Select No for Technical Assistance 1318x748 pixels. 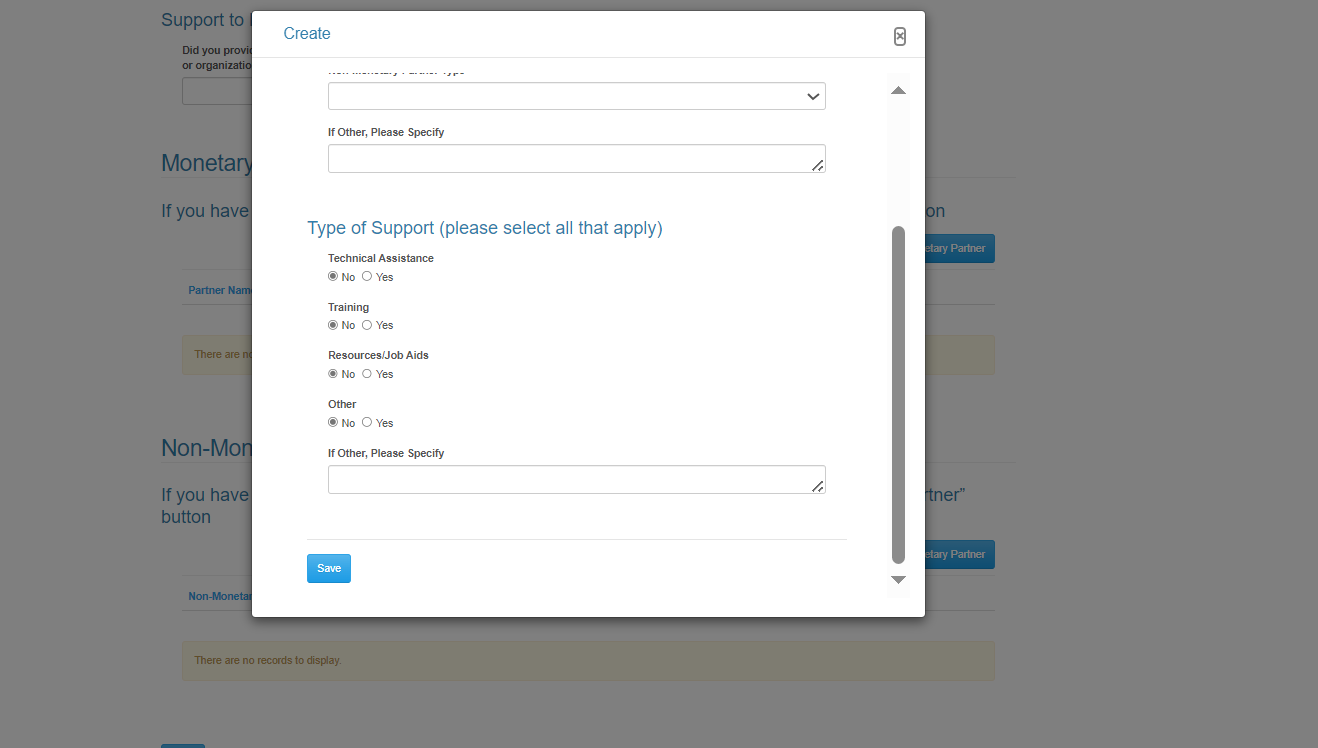coord(333,277)
